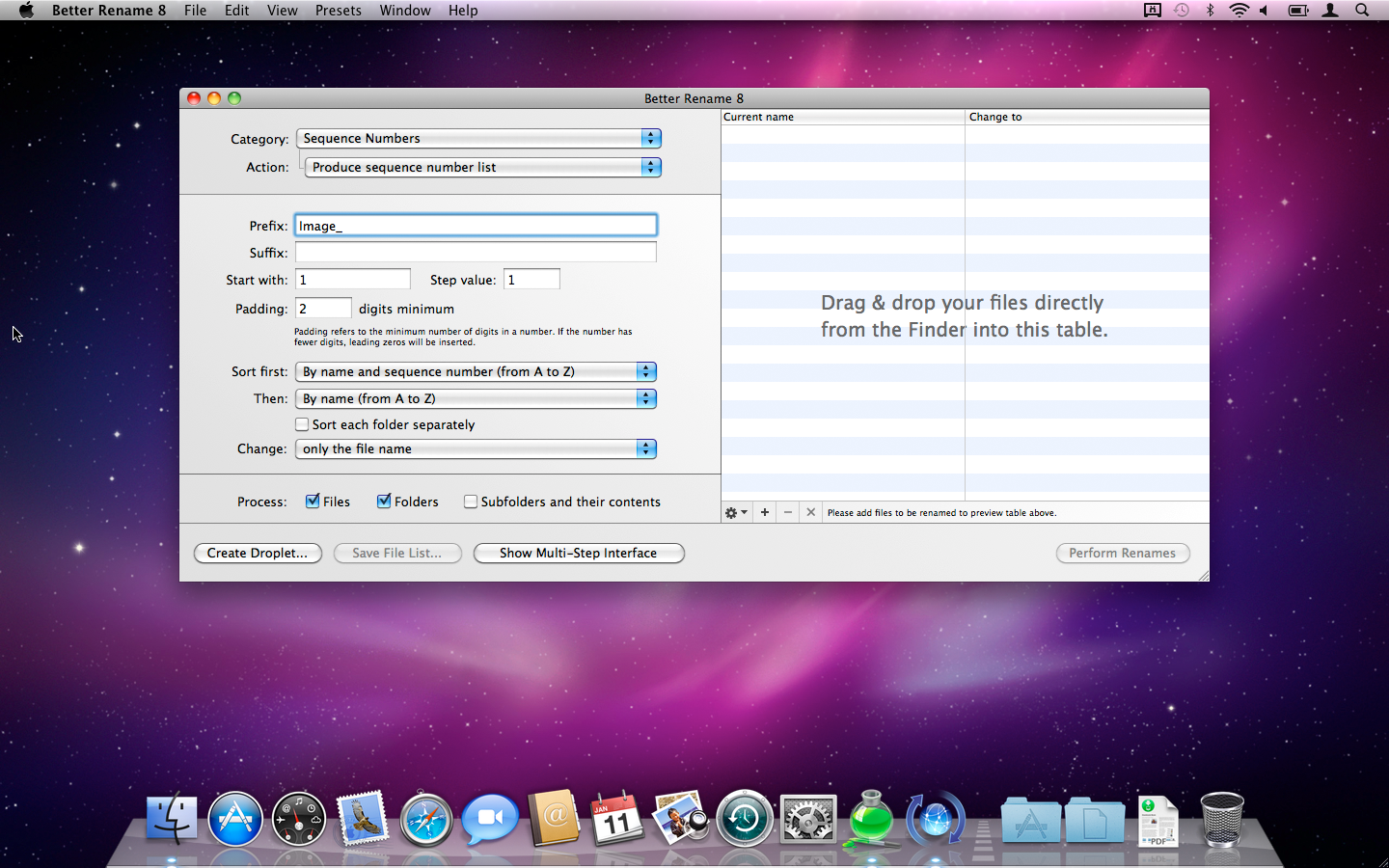Image resolution: width=1389 pixels, height=868 pixels.
Task: Launch Safari from the Dock
Action: (x=426, y=819)
